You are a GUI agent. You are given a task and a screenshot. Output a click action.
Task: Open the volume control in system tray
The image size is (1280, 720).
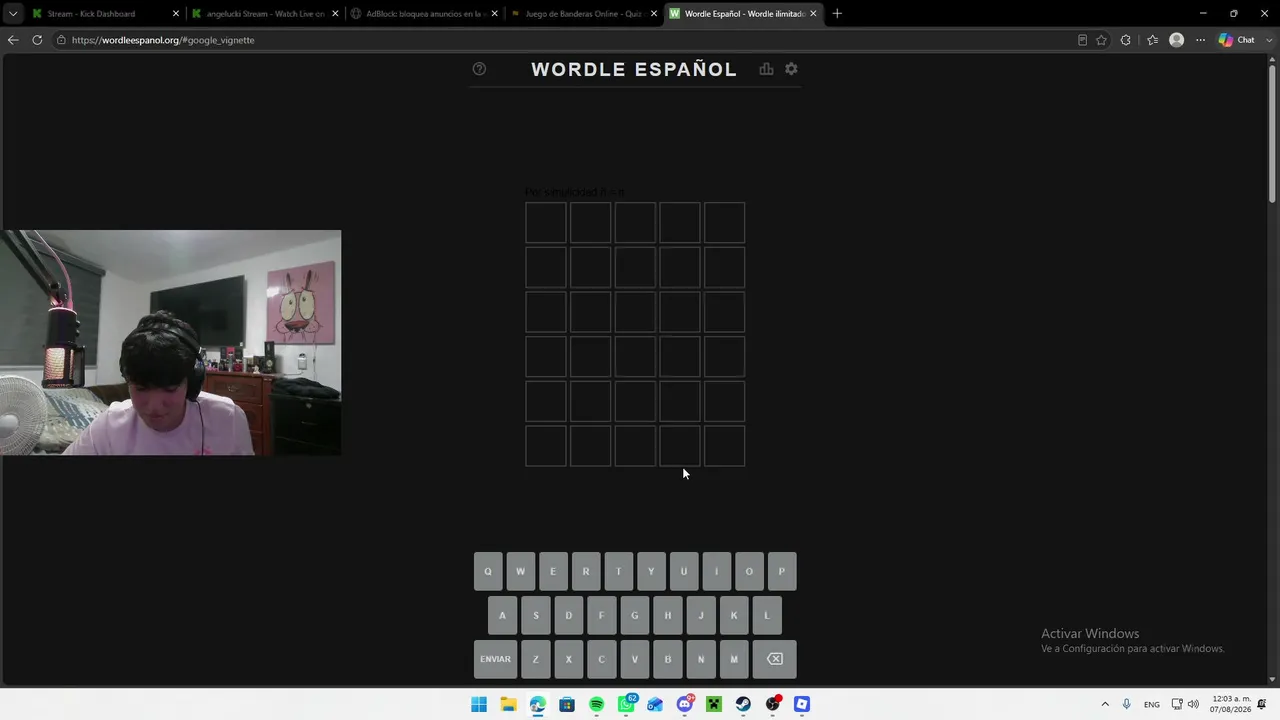pos(1193,704)
